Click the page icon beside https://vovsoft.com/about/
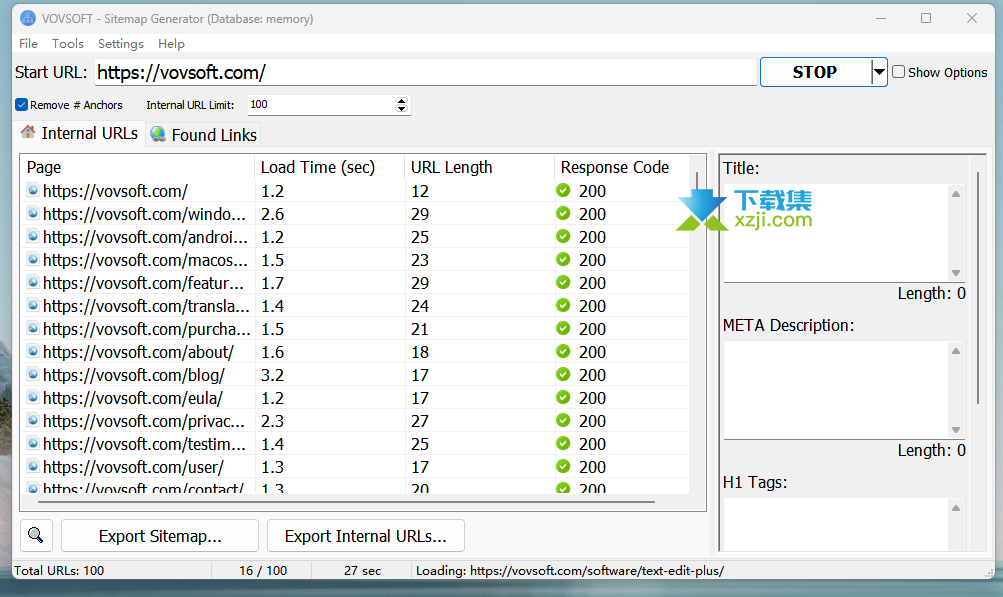Screen dimensions: 1003x597 (33, 351)
